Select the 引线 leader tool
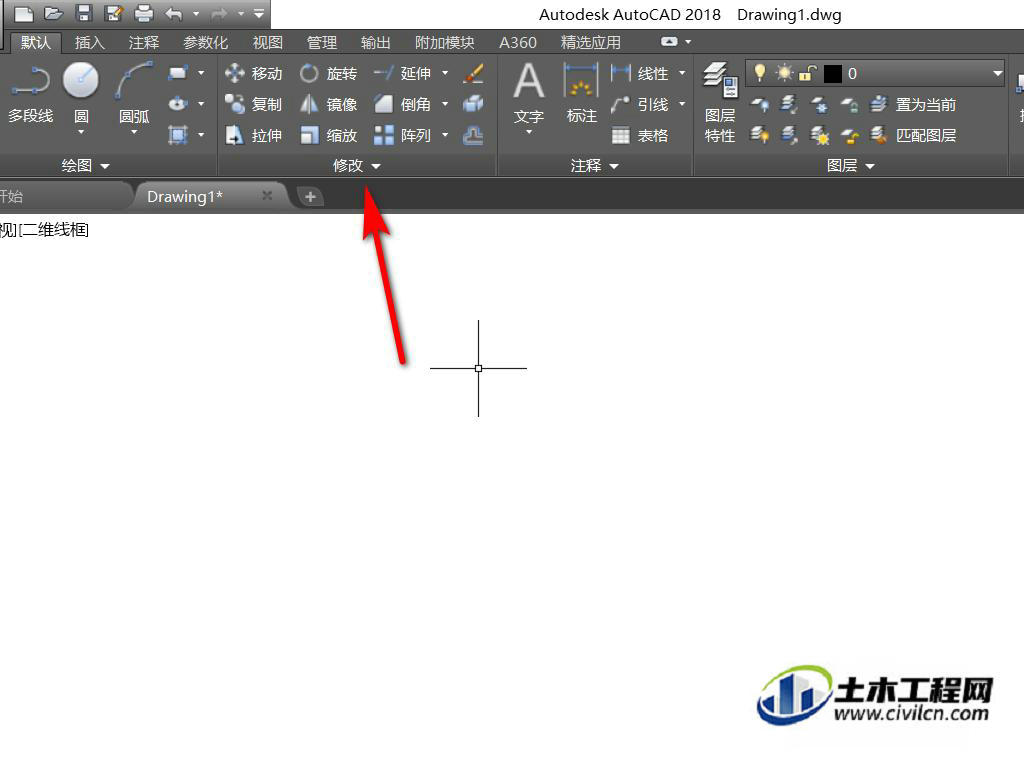Image resolution: width=1024 pixels, height=768 pixels. coord(639,104)
